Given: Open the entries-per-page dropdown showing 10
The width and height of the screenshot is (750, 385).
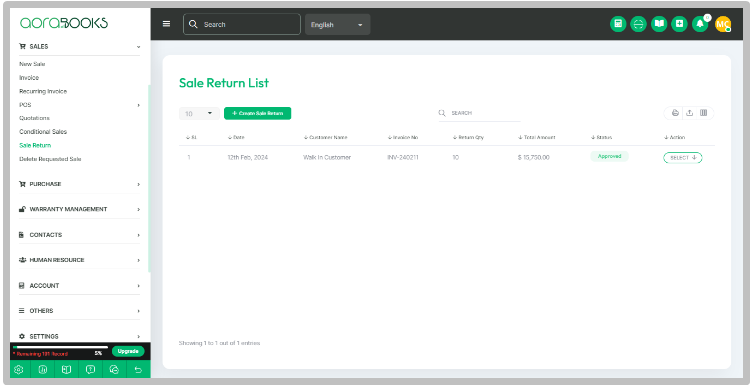Looking at the screenshot, I should [x=199, y=113].
